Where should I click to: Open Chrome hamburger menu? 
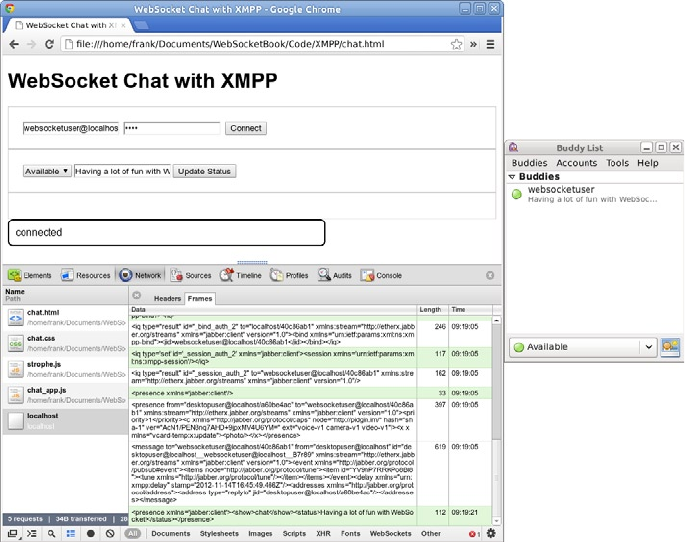tap(491, 44)
